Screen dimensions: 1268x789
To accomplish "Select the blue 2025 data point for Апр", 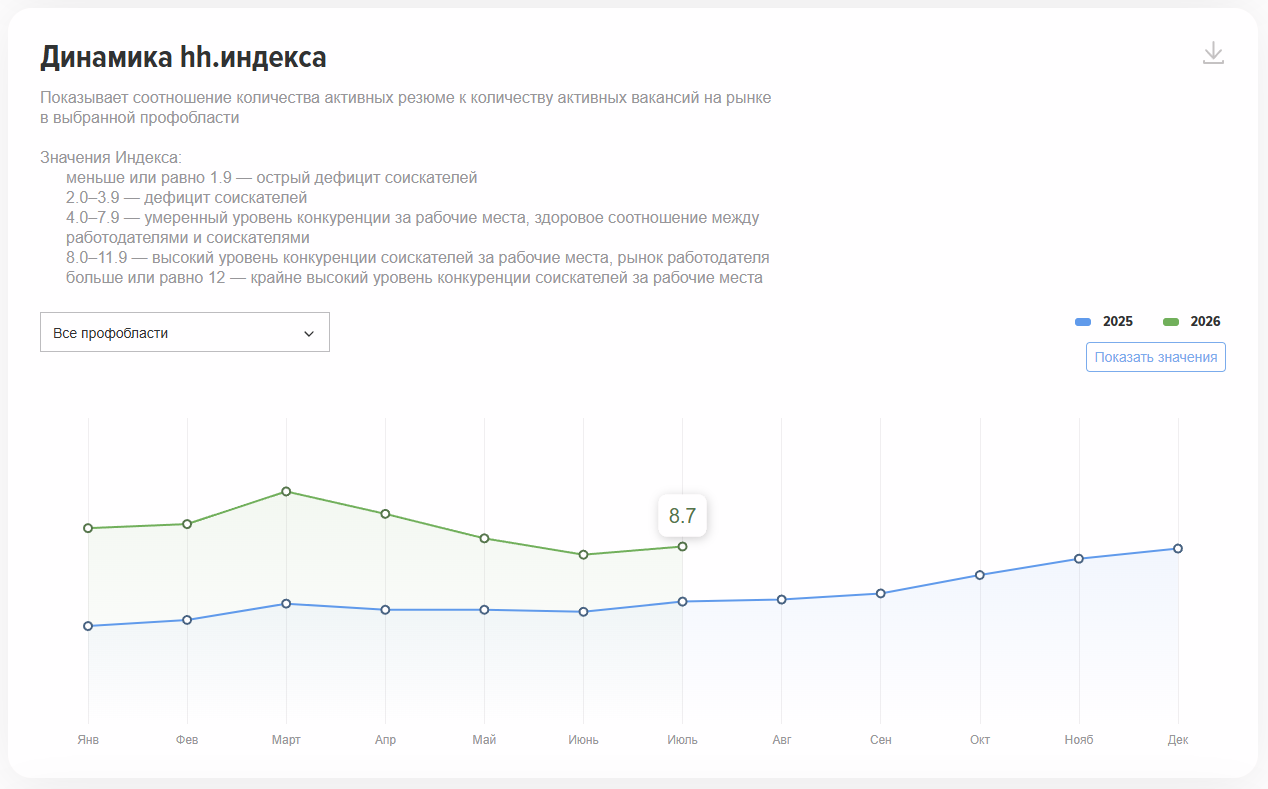I will [x=385, y=610].
